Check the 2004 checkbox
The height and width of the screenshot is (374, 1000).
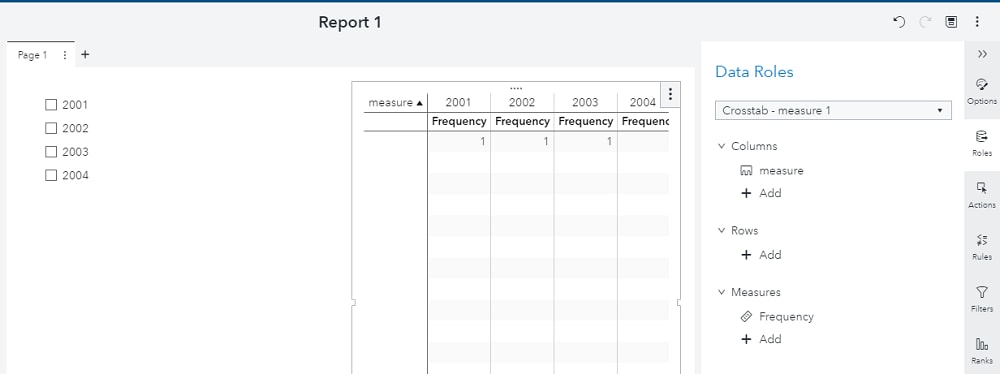click(x=51, y=176)
